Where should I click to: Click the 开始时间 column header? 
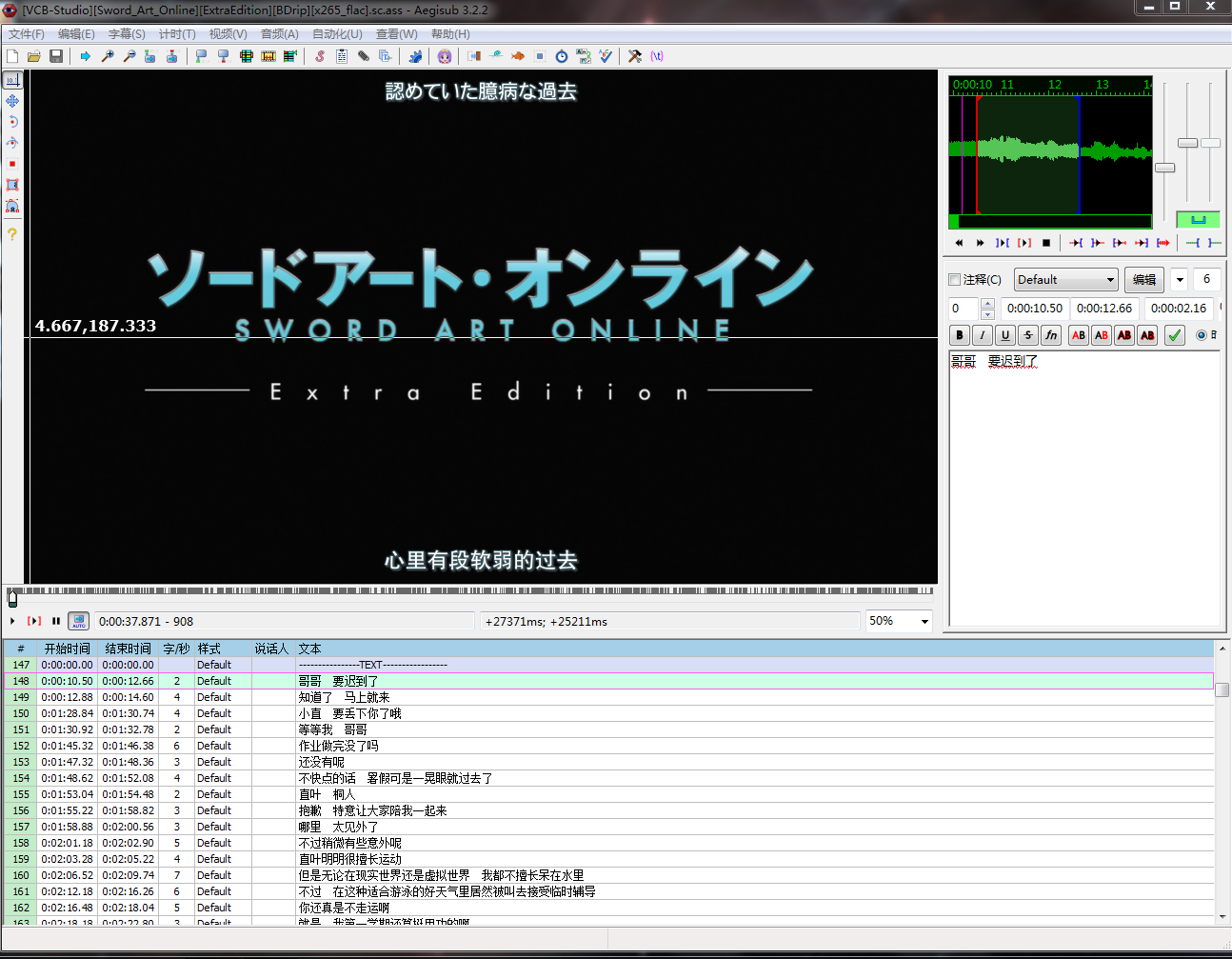pos(68,649)
